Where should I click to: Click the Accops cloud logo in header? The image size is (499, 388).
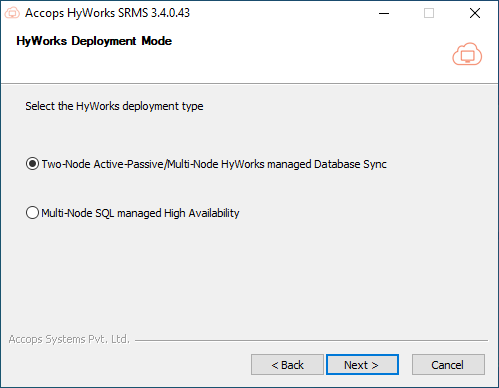[x=467, y=54]
